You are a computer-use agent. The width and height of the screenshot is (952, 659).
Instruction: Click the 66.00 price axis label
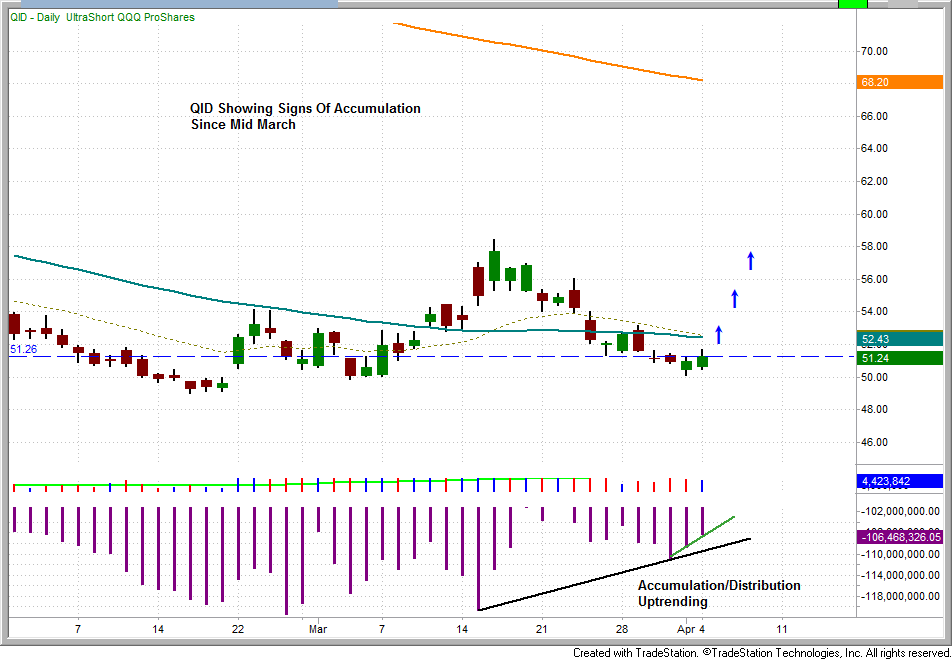pos(874,116)
